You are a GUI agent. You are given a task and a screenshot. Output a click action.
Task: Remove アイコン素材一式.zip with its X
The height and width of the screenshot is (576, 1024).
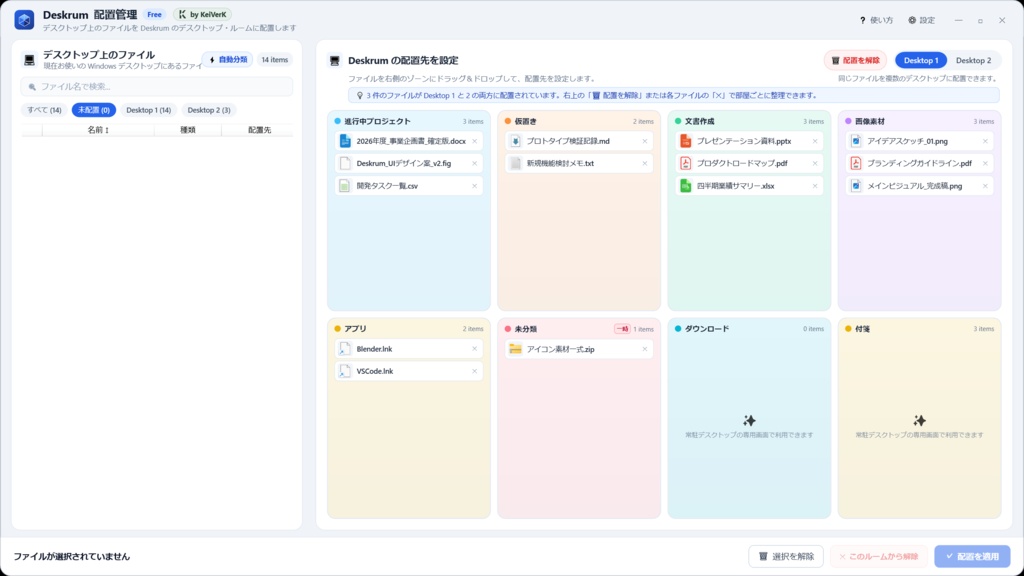tap(645, 349)
